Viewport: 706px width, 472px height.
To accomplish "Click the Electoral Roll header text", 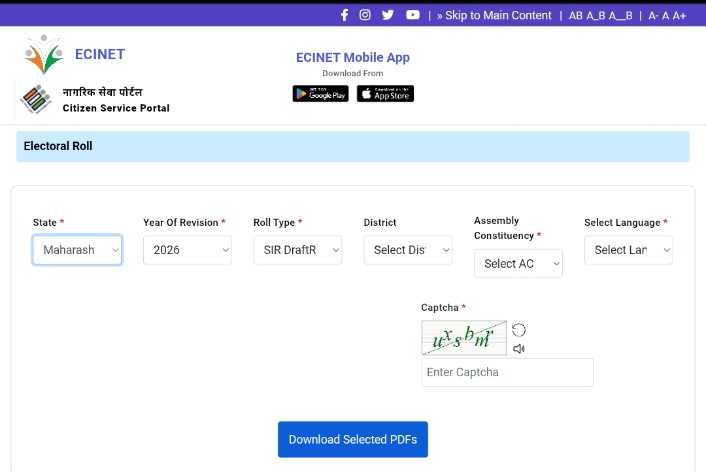I will [x=58, y=146].
